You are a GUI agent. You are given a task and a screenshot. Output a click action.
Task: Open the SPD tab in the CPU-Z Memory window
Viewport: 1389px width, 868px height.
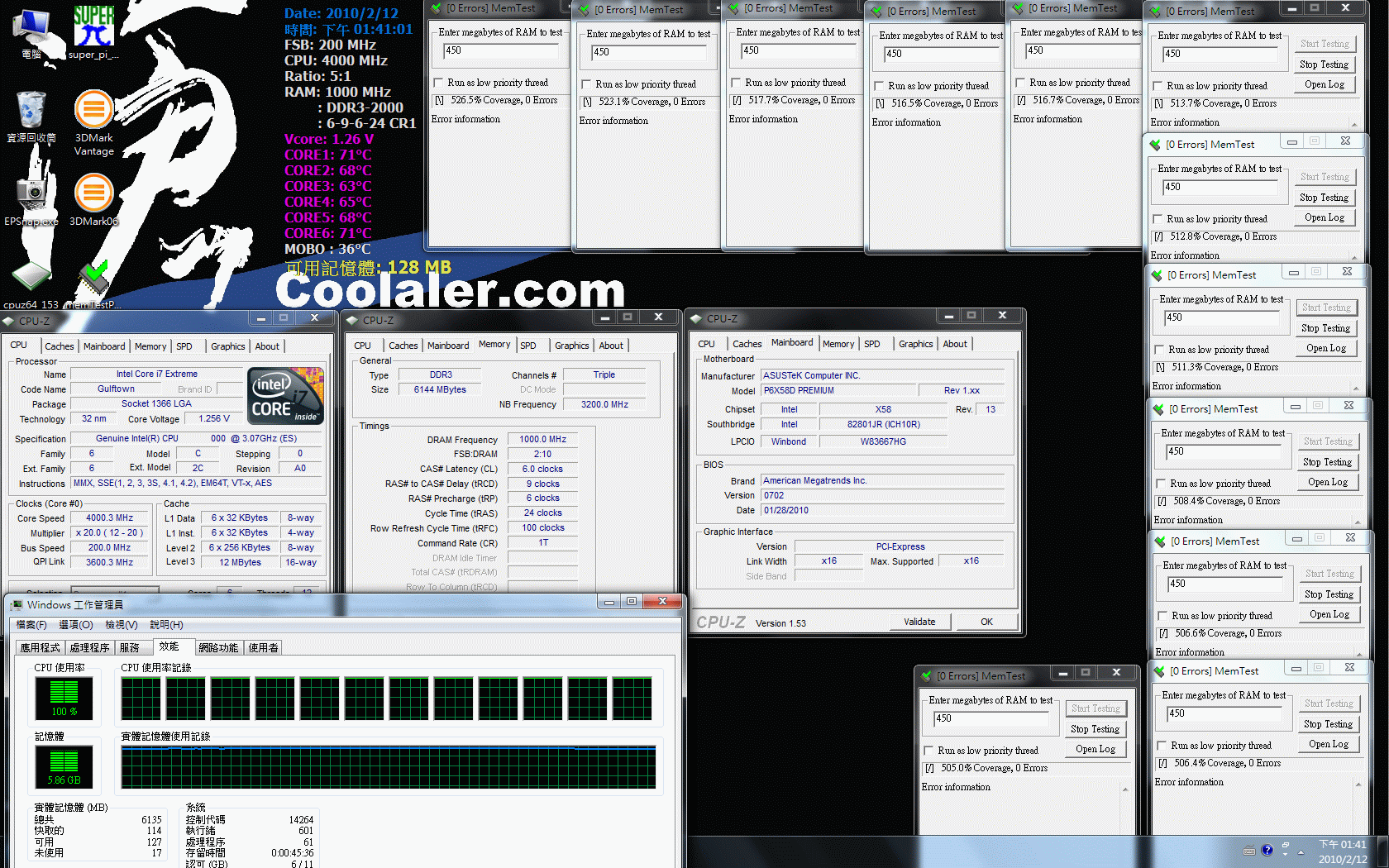[528, 346]
